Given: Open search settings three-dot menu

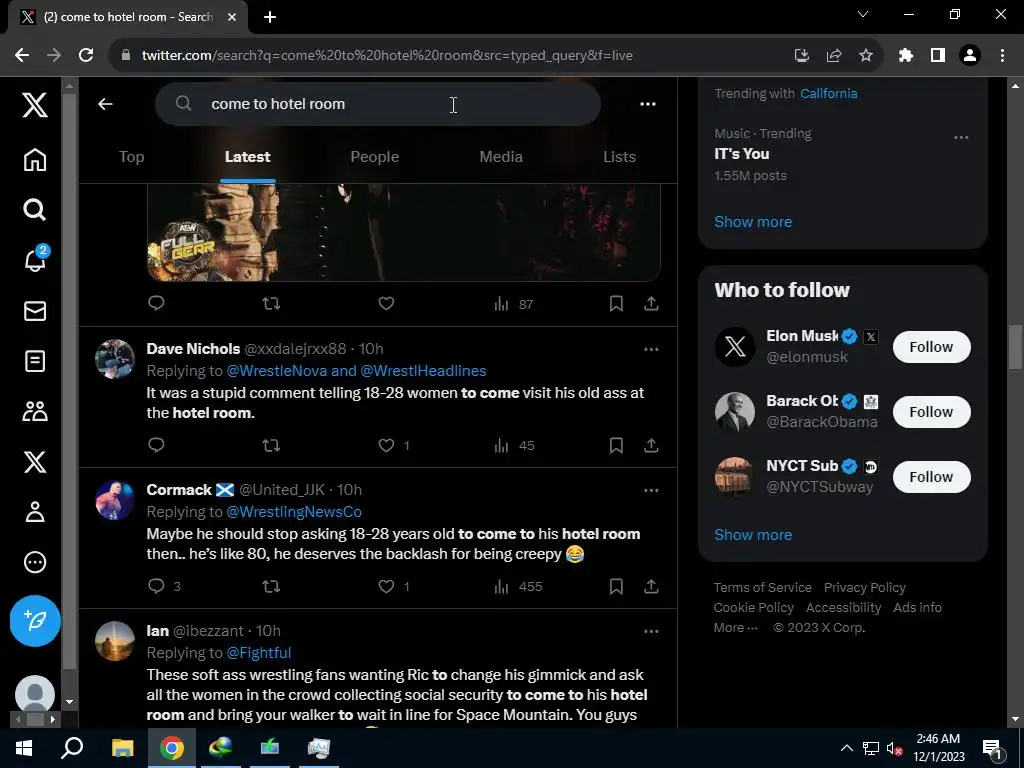Looking at the screenshot, I should (648, 104).
